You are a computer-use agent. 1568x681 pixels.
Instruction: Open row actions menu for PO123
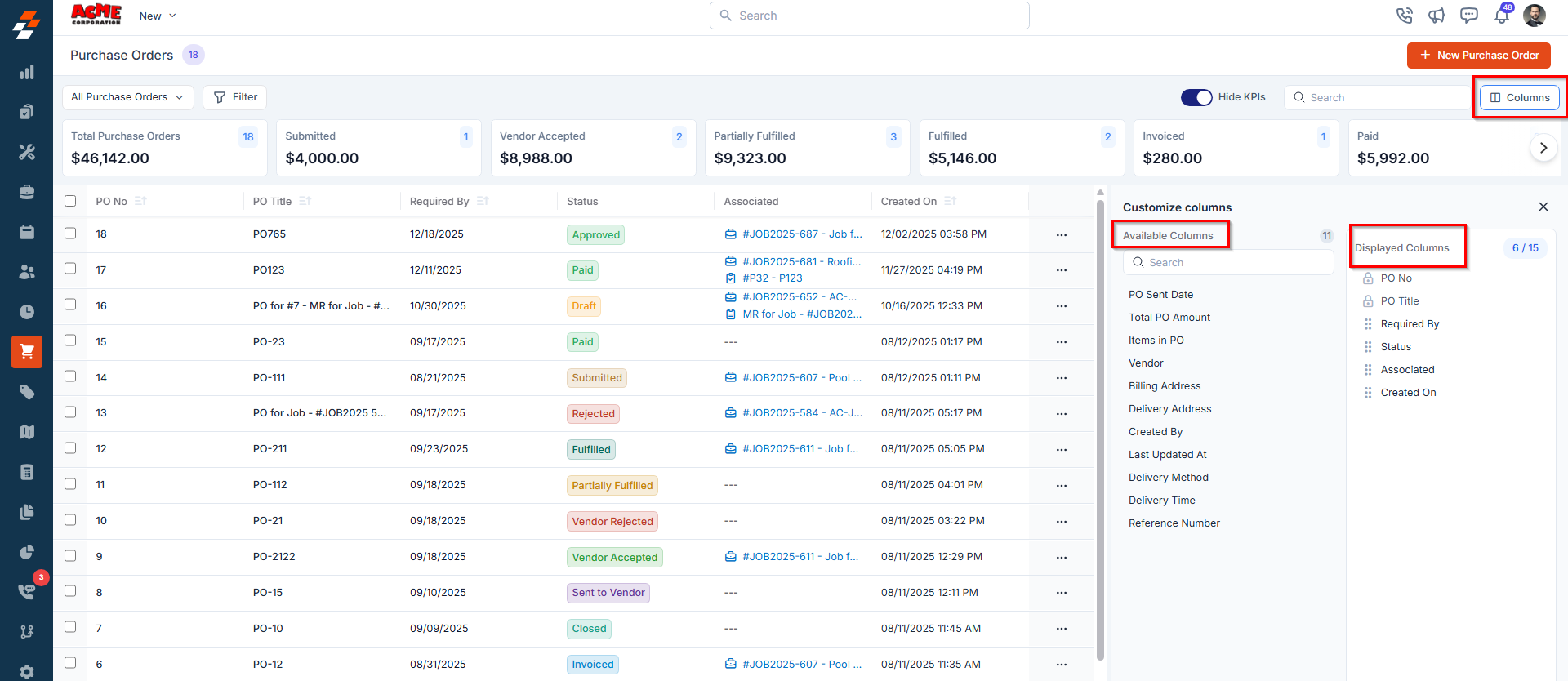[x=1062, y=270]
